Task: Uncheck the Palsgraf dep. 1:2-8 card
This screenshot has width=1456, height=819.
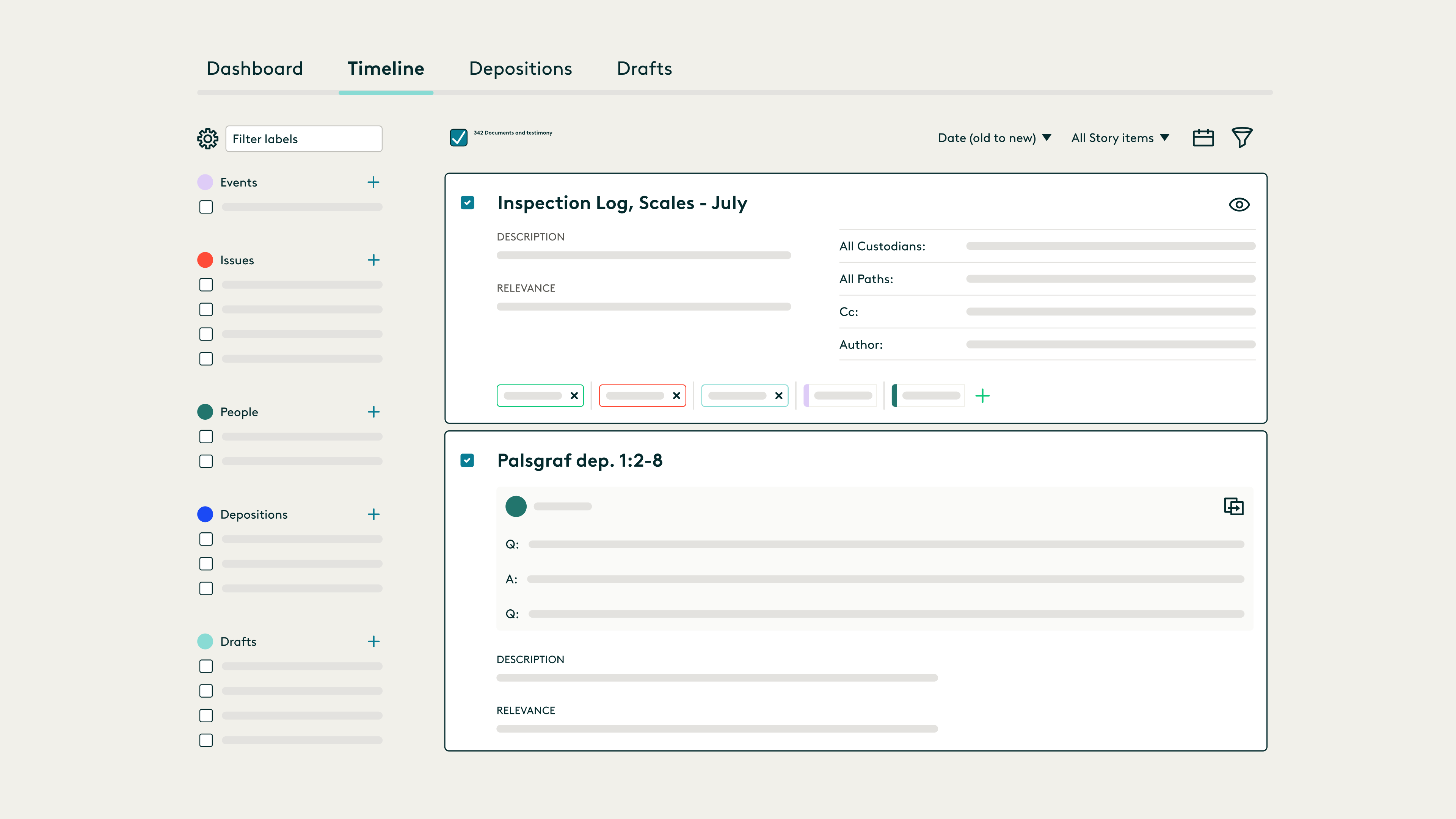Action: click(467, 461)
